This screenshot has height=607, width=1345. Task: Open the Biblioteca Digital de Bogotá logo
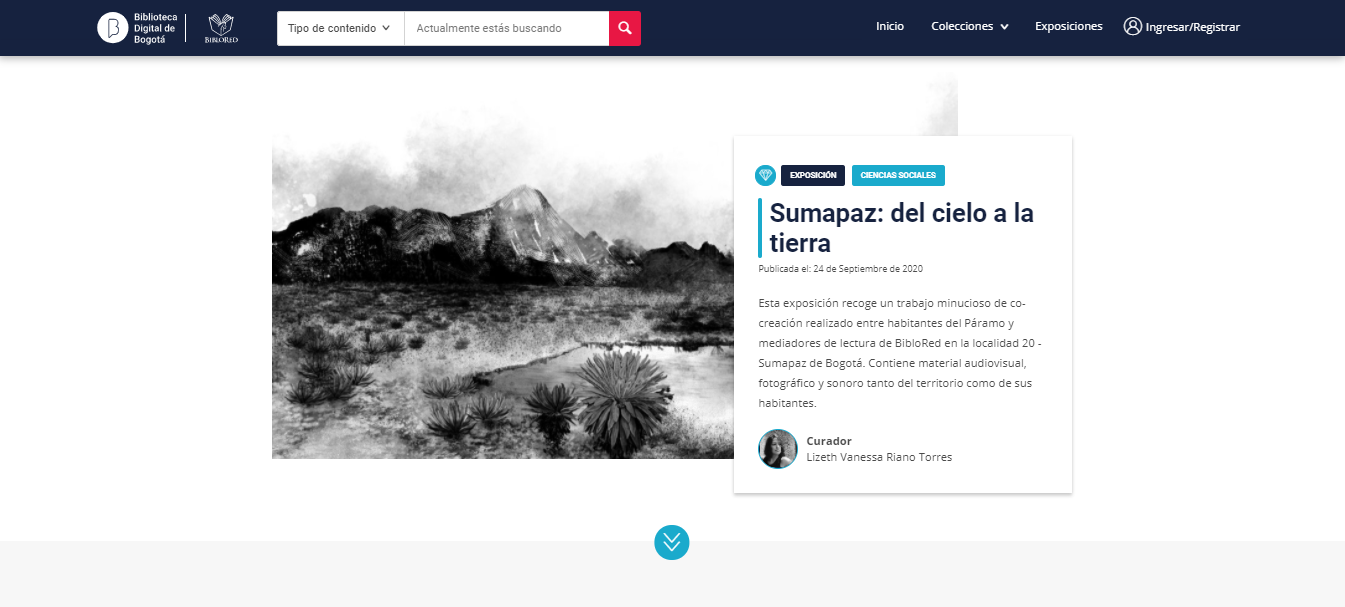(x=137, y=28)
